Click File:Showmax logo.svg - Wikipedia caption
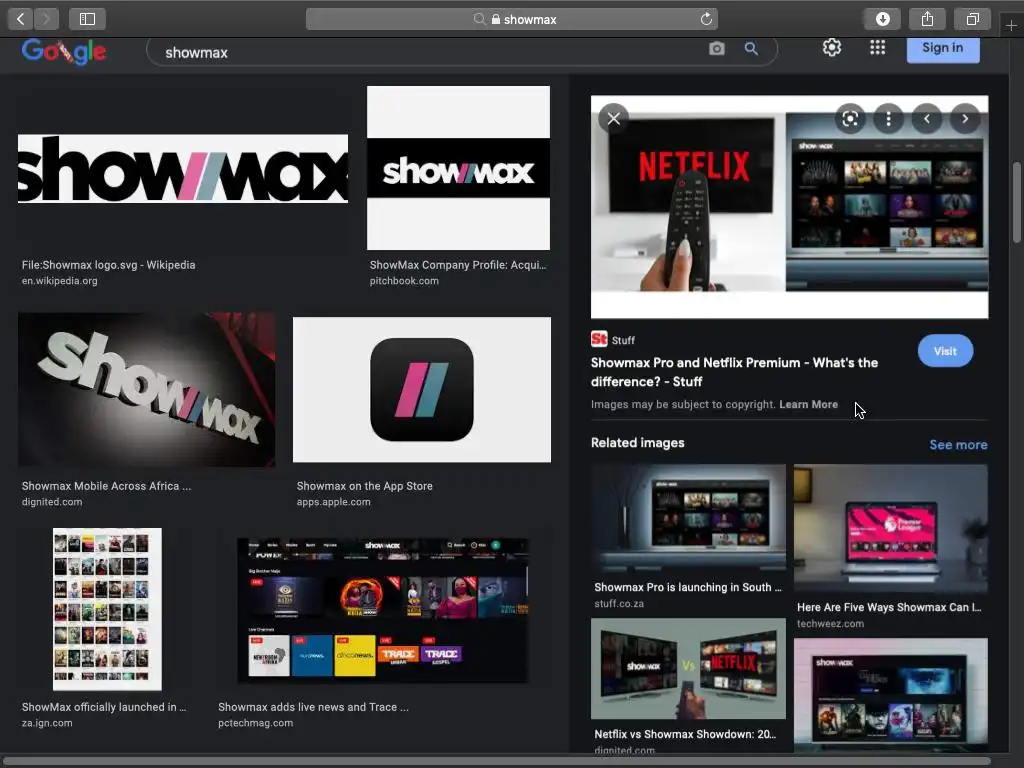Image resolution: width=1024 pixels, height=768 pixels. point(108,264)
